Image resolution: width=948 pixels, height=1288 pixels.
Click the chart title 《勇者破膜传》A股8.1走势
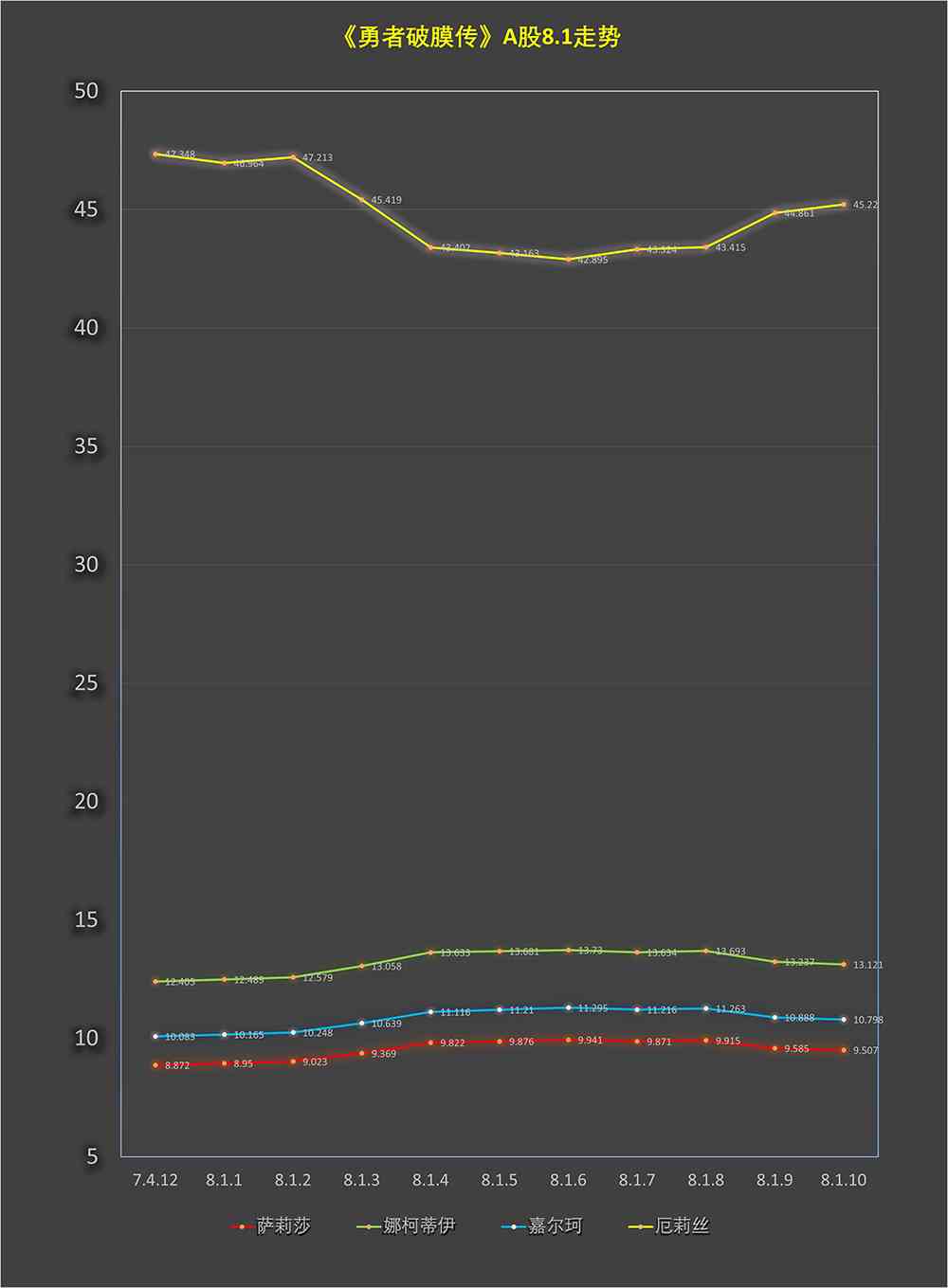[x=479, y=38]
